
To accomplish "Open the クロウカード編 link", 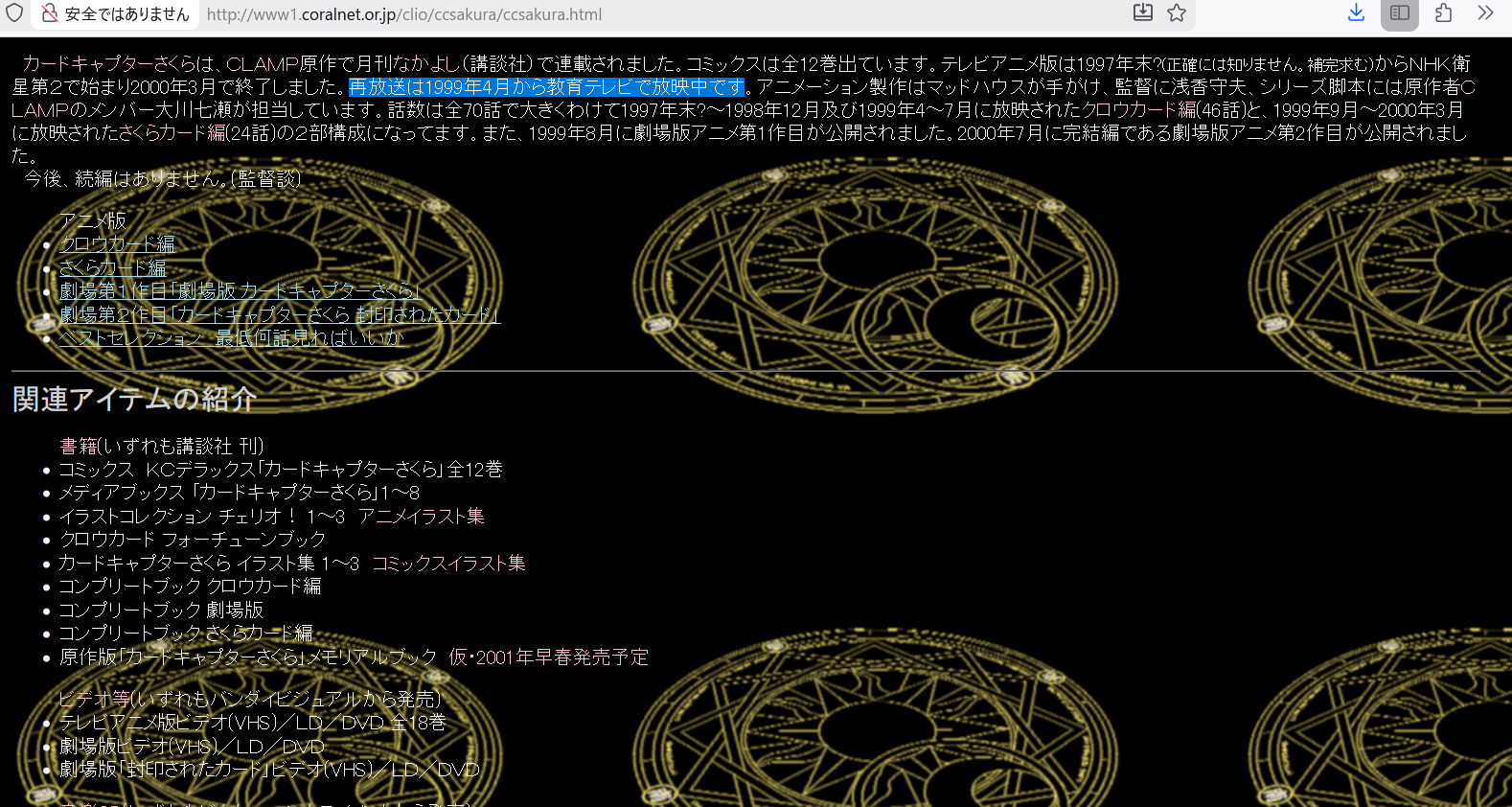I will tap(117, 244).
